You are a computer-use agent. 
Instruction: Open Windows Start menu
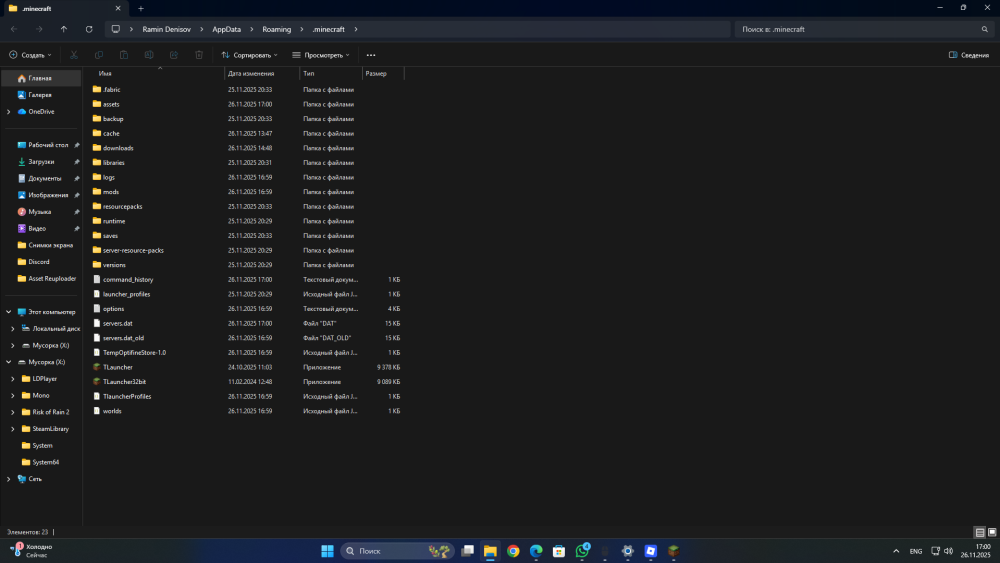(327, 551)
